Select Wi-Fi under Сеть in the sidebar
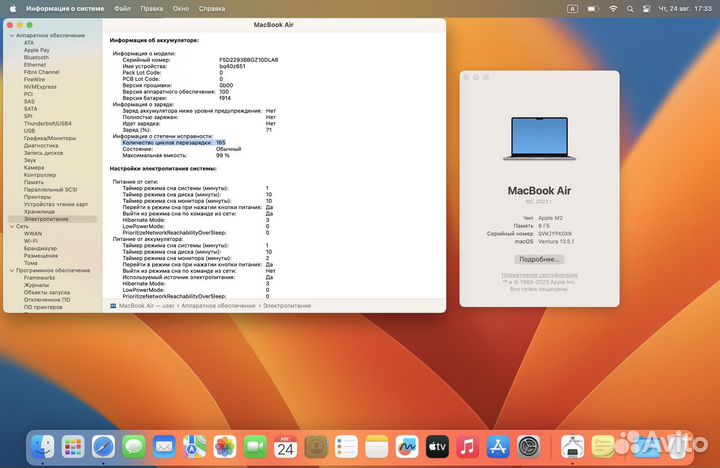The image size is (720, 468). click(x=31, y=241)
